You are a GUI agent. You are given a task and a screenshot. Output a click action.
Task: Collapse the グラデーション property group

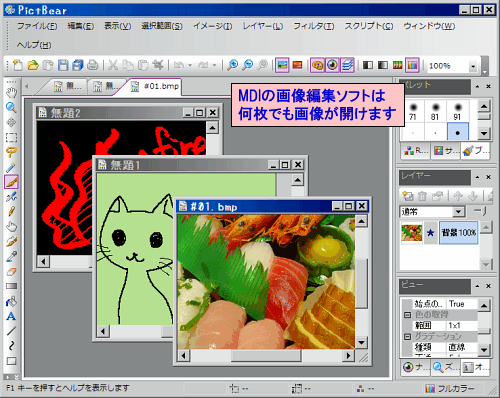click(407, 336)
